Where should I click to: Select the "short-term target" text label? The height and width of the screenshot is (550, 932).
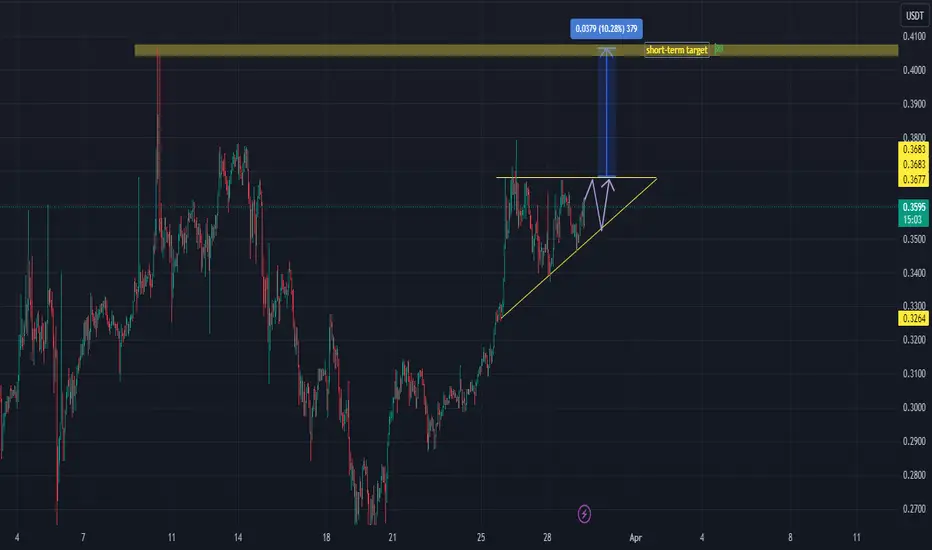(676, 50)
